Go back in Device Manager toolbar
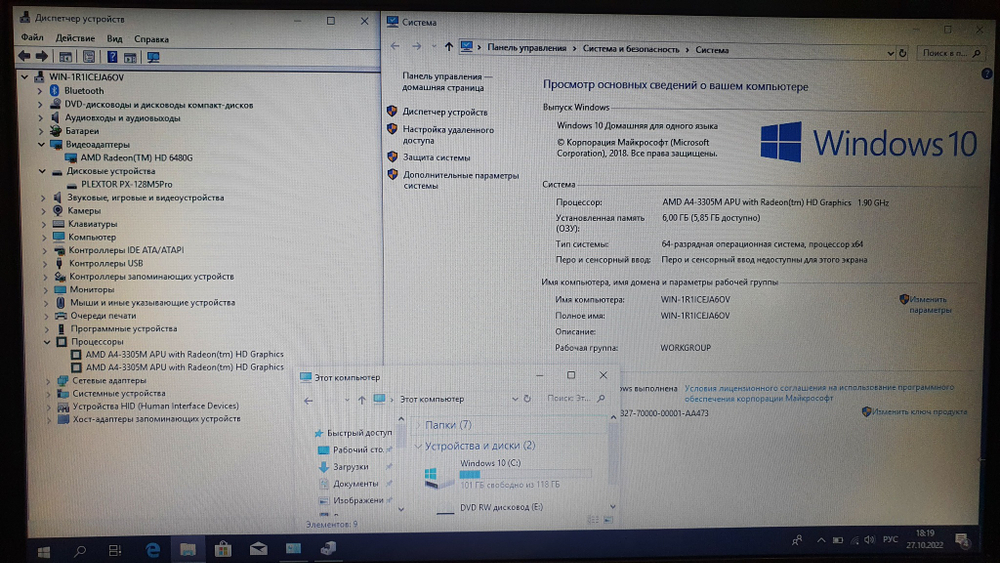The width and height of the screenshot is (1000, 563). tap(24, 57)
